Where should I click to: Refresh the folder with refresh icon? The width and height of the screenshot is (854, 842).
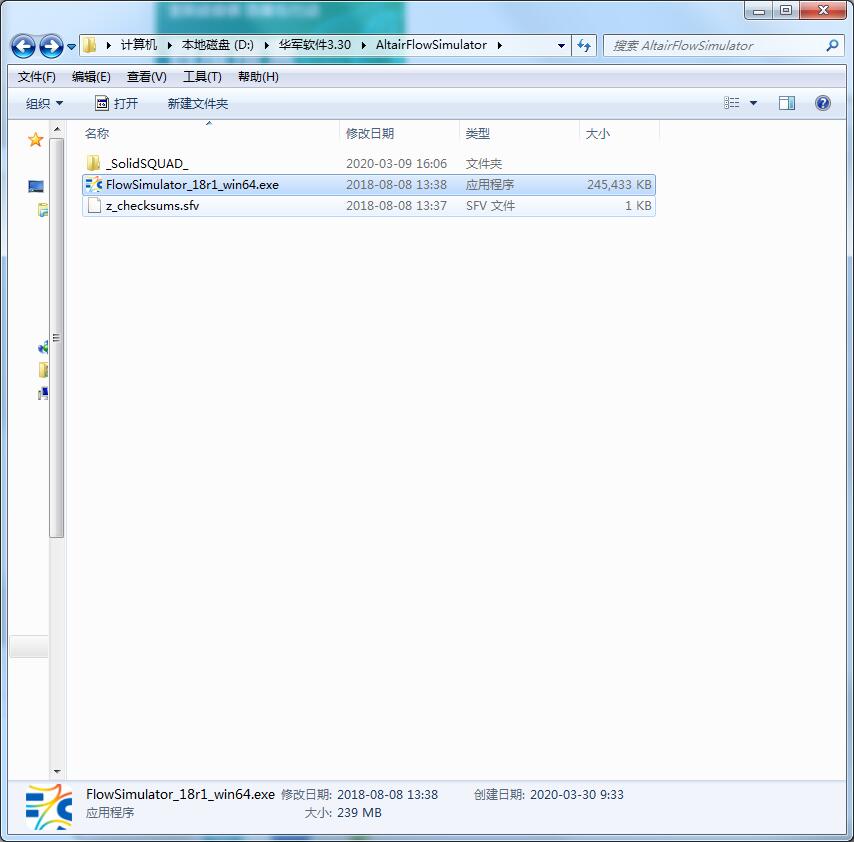click(x=584, y=46)
